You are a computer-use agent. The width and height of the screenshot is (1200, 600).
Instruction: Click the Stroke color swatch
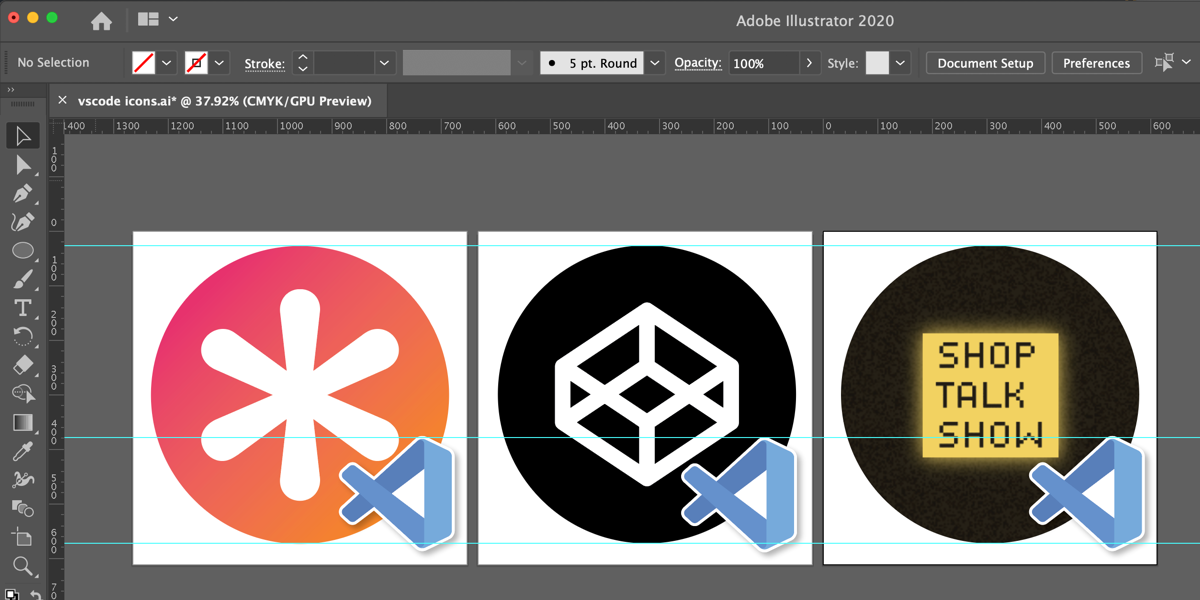click(x=197, y=63)
